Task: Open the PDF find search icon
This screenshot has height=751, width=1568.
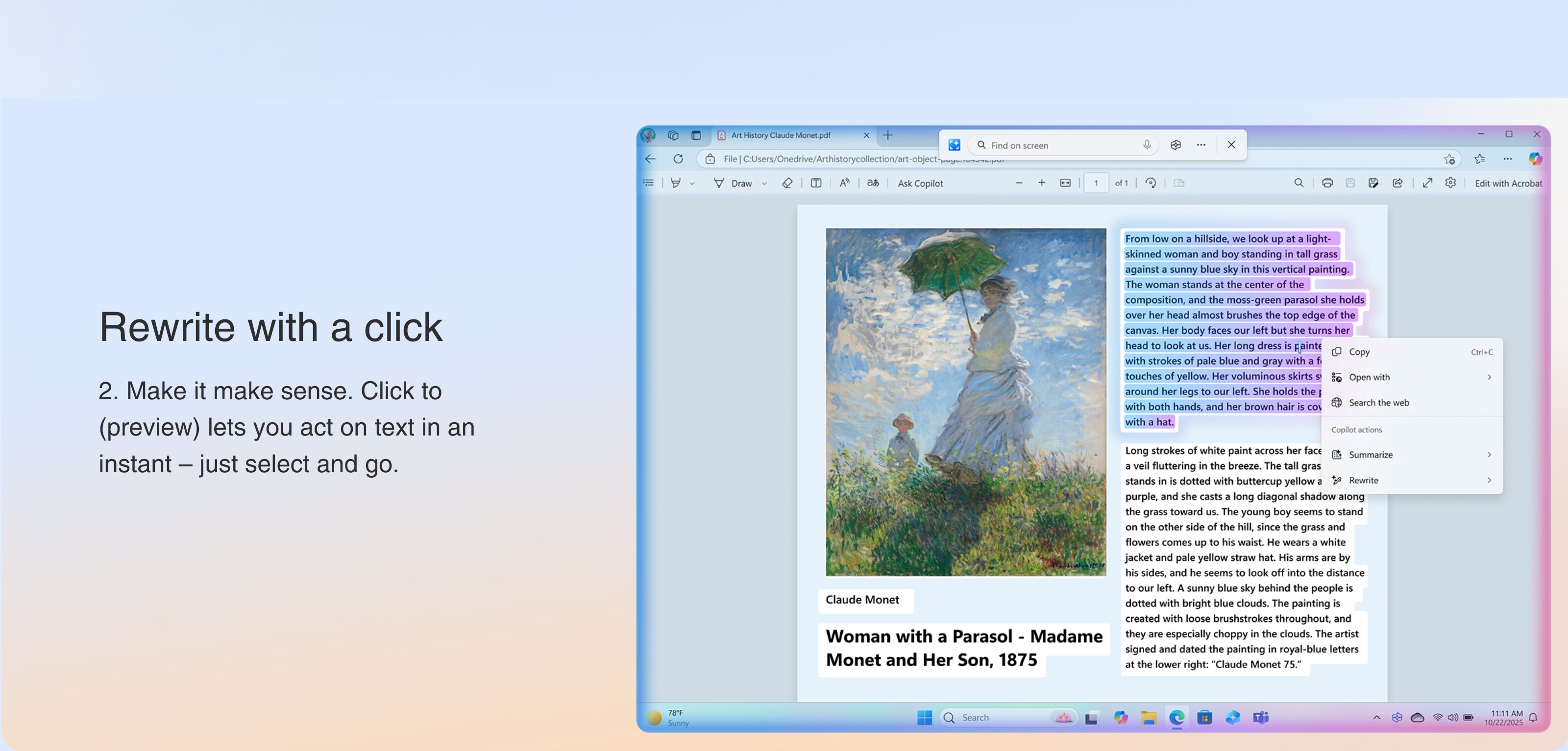Action: (x=1299, y=183)
